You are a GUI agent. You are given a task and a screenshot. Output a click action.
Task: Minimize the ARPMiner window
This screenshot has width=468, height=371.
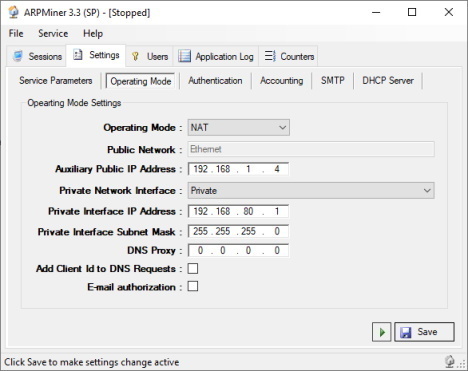tap(376, 12)
